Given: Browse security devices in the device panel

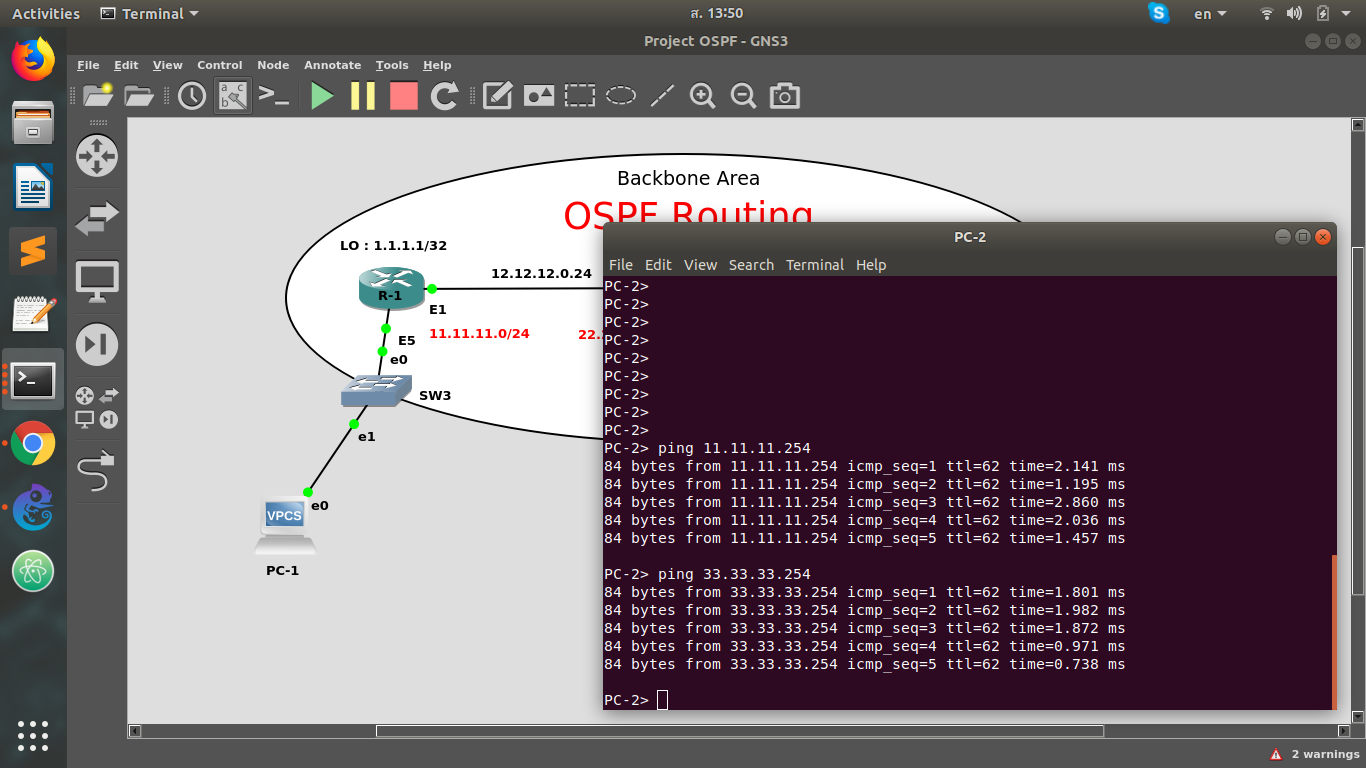Looking at the screenshot, I should pos(97,344).
